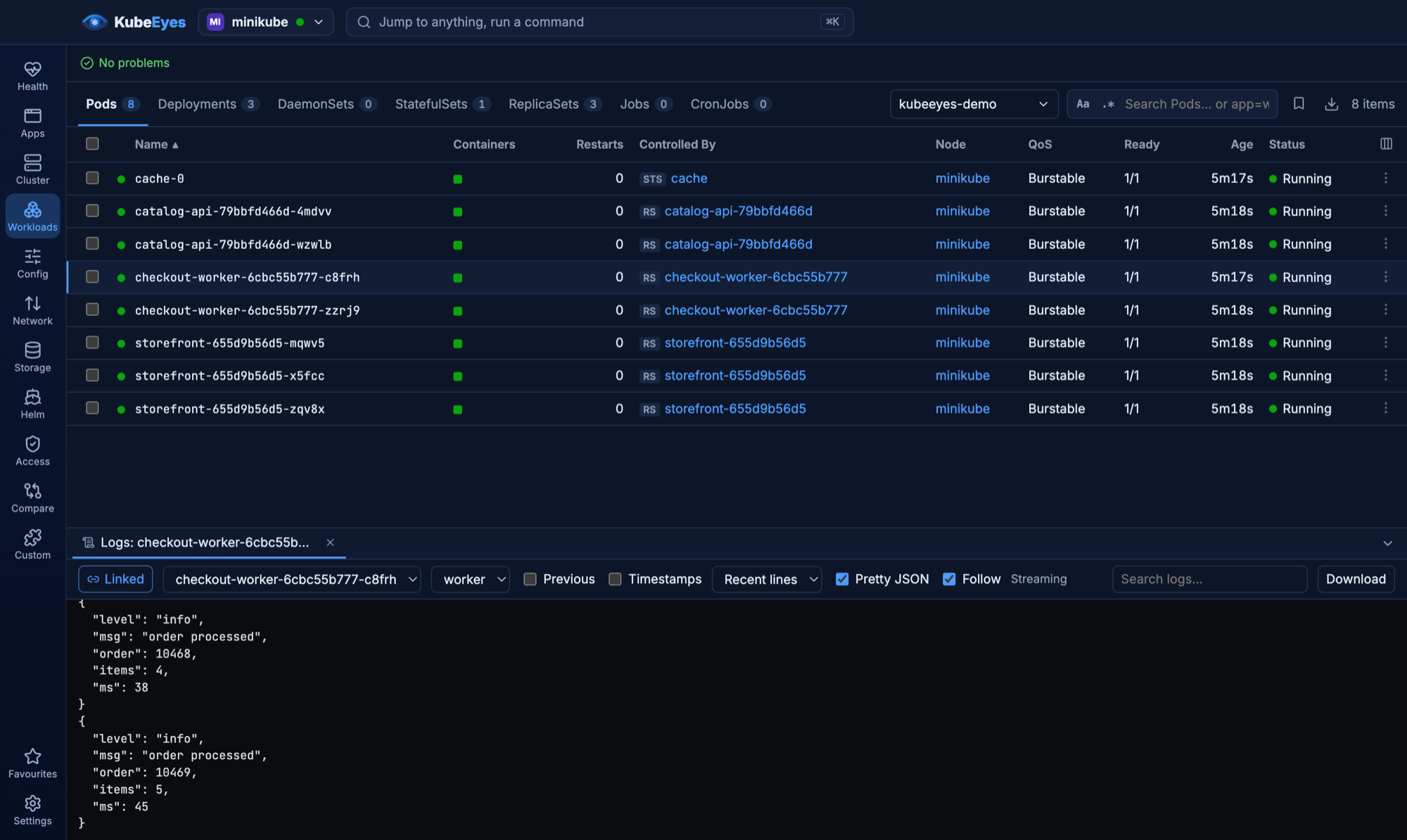The height and width of the screenshot is (840, 1407).
Task: Click the Download logs button
Action: pos(1356,579)
